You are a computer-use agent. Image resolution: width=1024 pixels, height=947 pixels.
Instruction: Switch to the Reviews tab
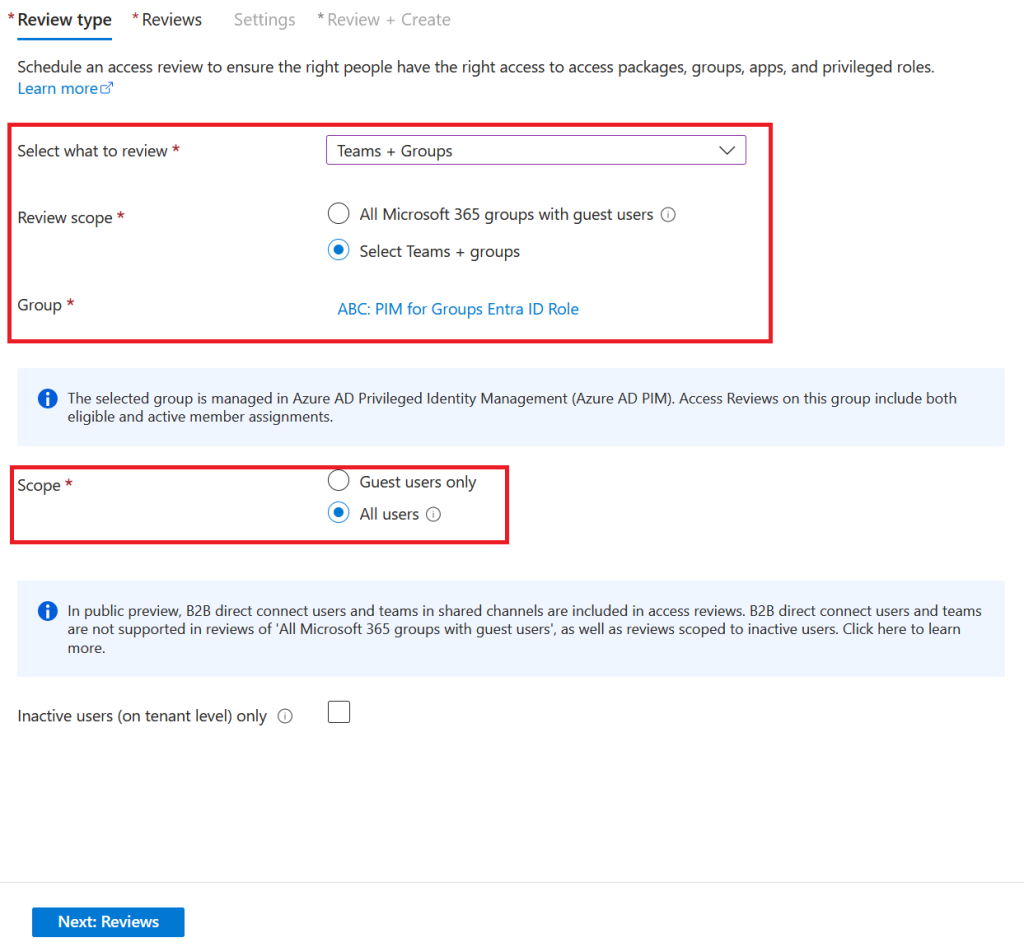pos(171,20)
